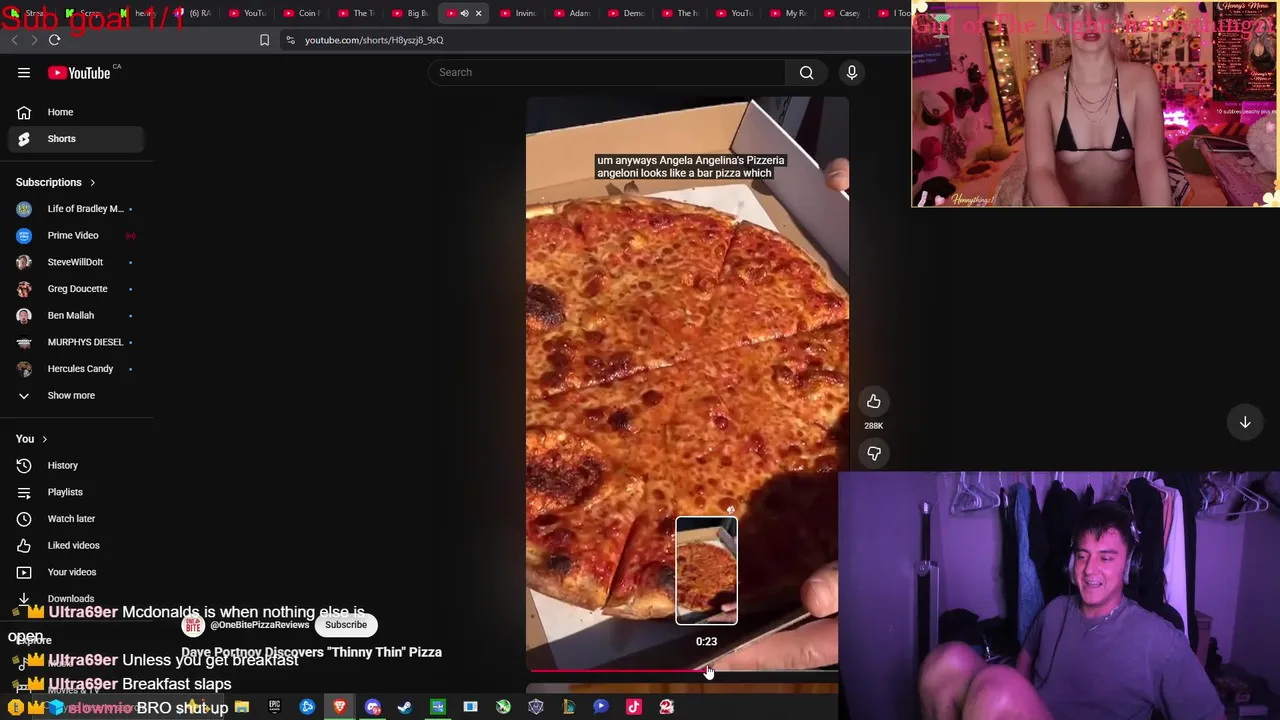This screenshot has width=1280, height=720.
Task: Open Life of Bradley M... subscription
Action: pos(78,209)
